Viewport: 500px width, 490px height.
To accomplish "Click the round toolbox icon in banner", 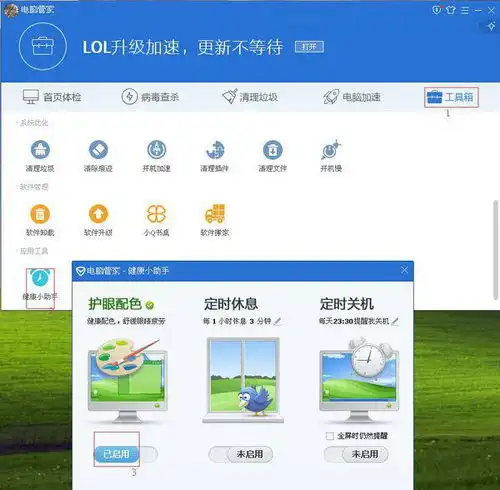I will (x=43, y=46).
